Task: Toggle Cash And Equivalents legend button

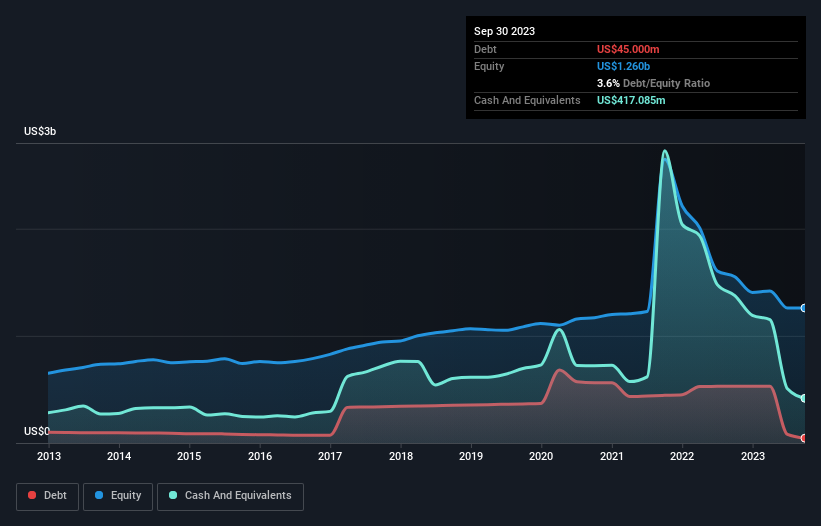Action: 230,496
